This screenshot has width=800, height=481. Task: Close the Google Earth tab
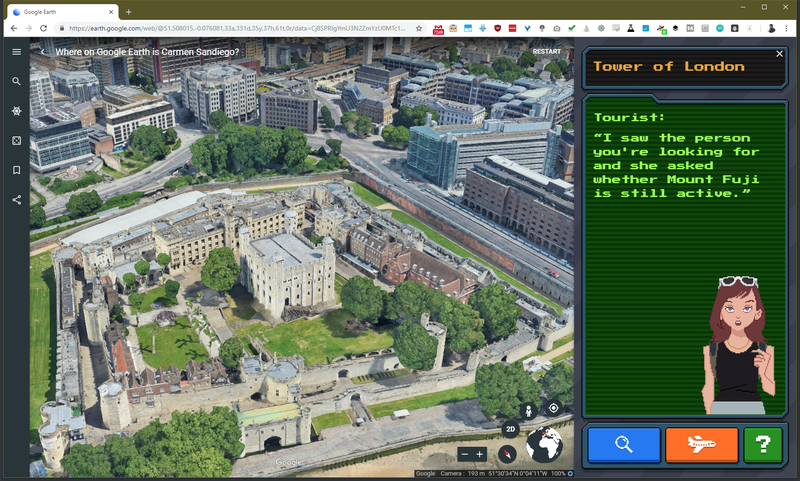pyautogui.click(x=111, y=12)
